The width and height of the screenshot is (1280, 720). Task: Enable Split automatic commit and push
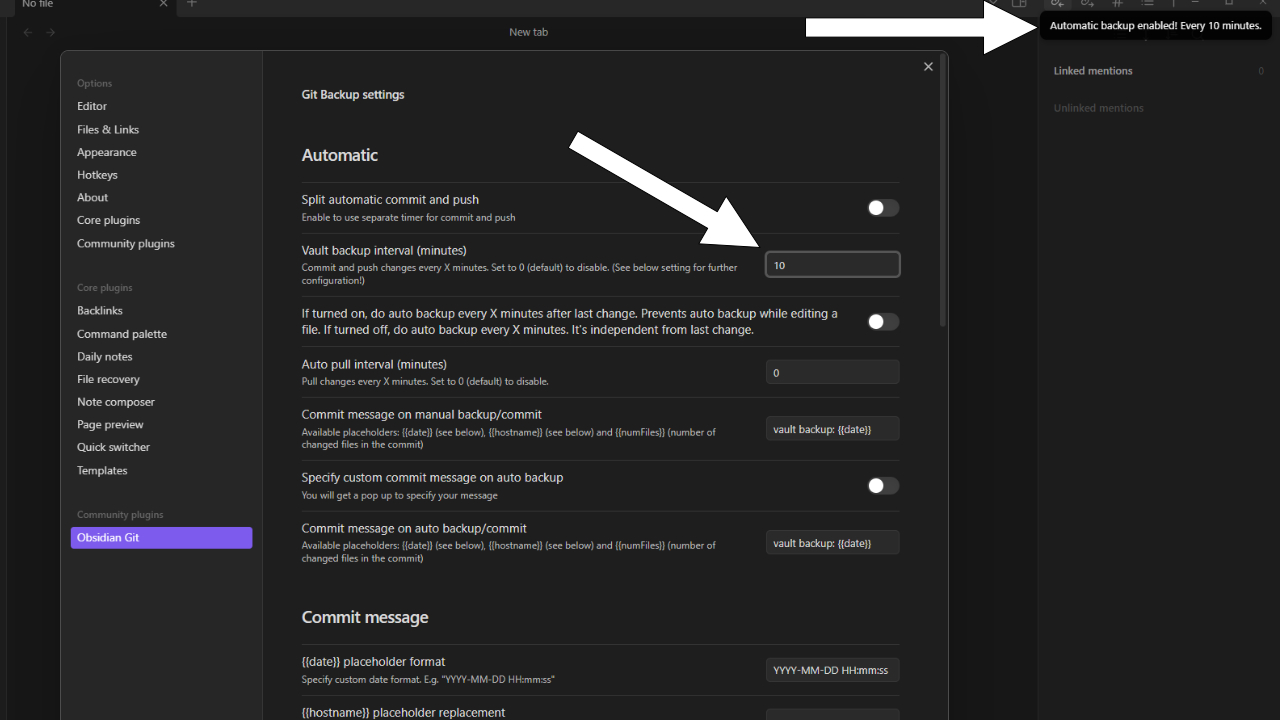(x=882, y=208)
